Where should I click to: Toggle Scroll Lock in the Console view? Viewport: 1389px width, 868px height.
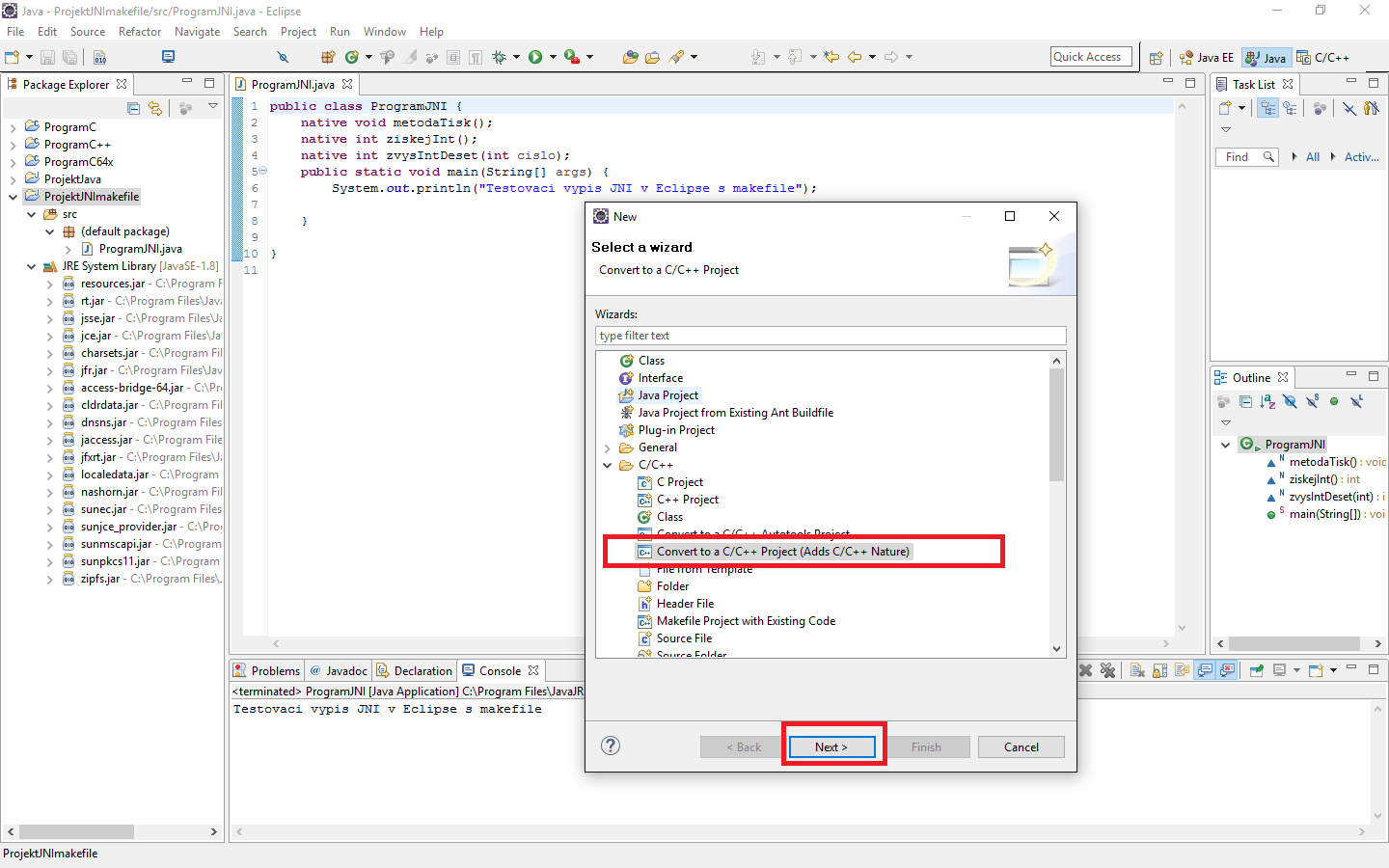pyautogui.click(x=1158, y=669)
